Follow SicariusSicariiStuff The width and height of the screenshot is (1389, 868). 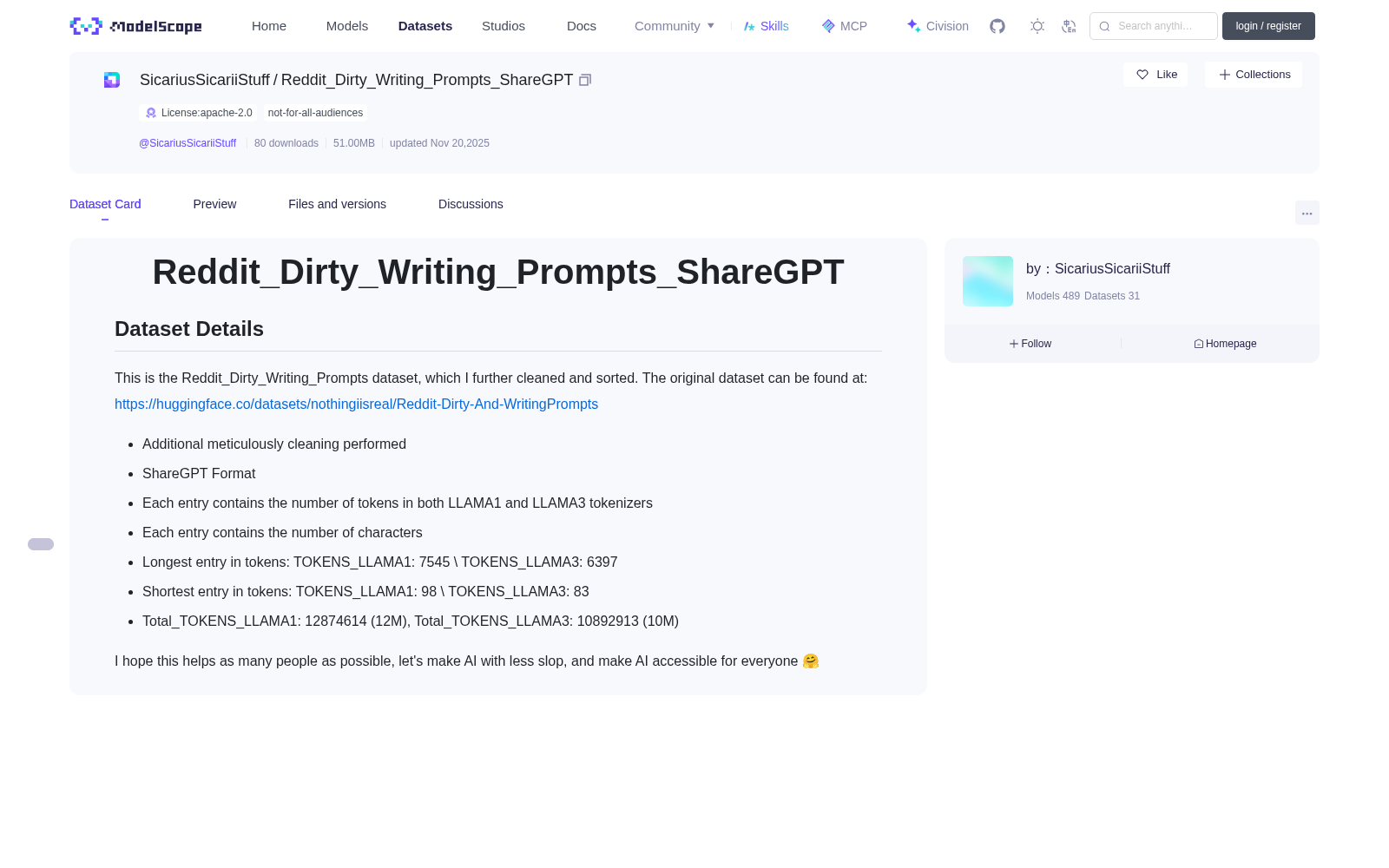pyautogui.click(x=1030, y=344)
